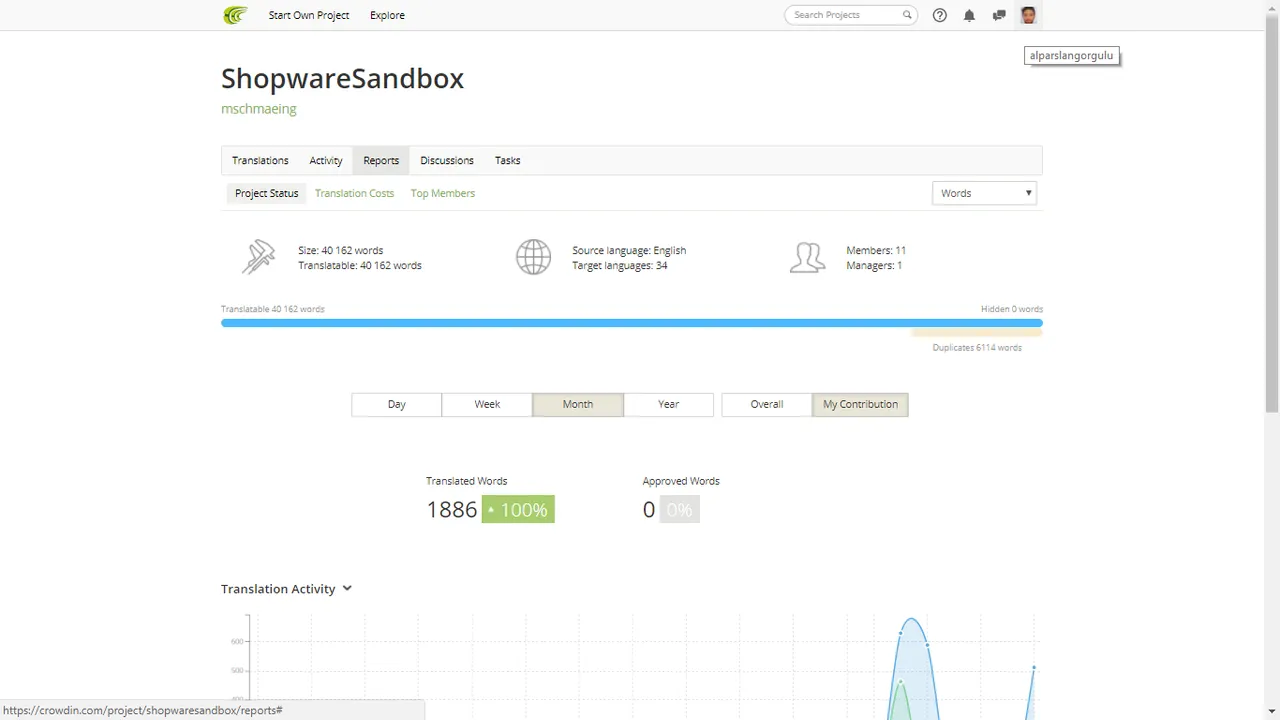Screen dimensions: 1280x720
Task: Select the Month period toggle
Action: click(578, 404)
